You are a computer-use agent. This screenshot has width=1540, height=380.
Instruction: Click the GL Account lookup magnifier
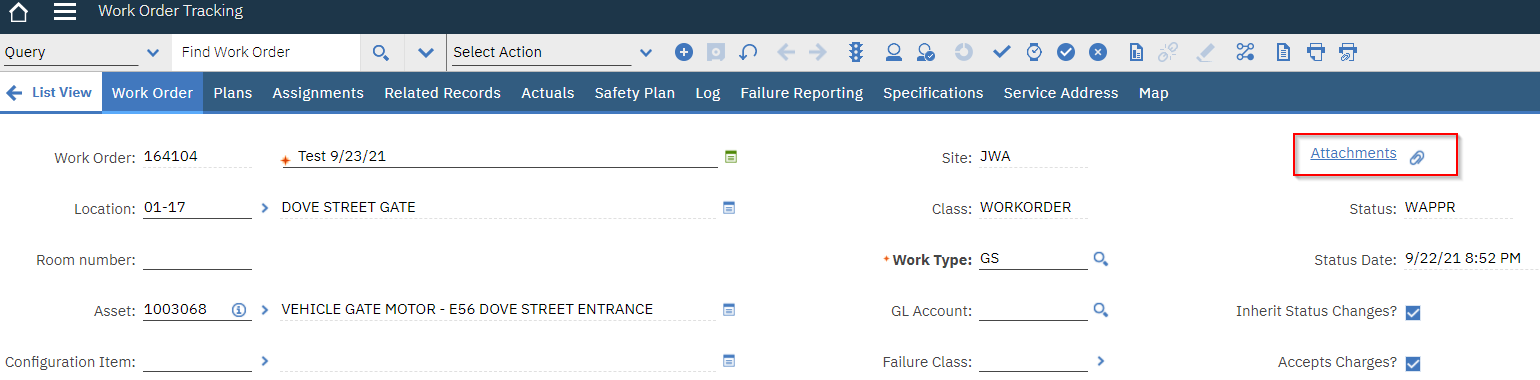pos(1101,310)
